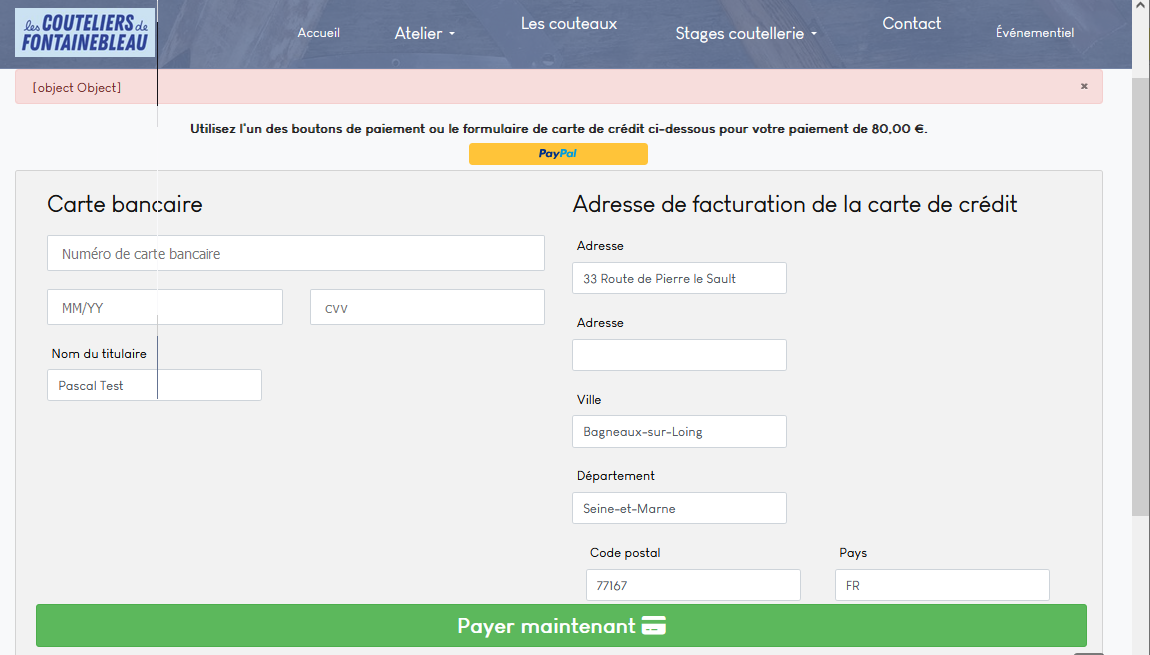
Task: Dismiss the [object Object] error alert
Action: [x=1084, y=87]
